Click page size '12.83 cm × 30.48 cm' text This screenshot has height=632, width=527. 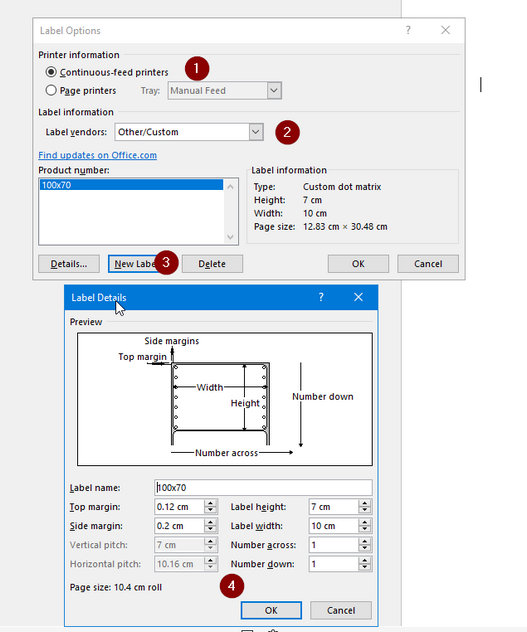[x=345, y=227]
